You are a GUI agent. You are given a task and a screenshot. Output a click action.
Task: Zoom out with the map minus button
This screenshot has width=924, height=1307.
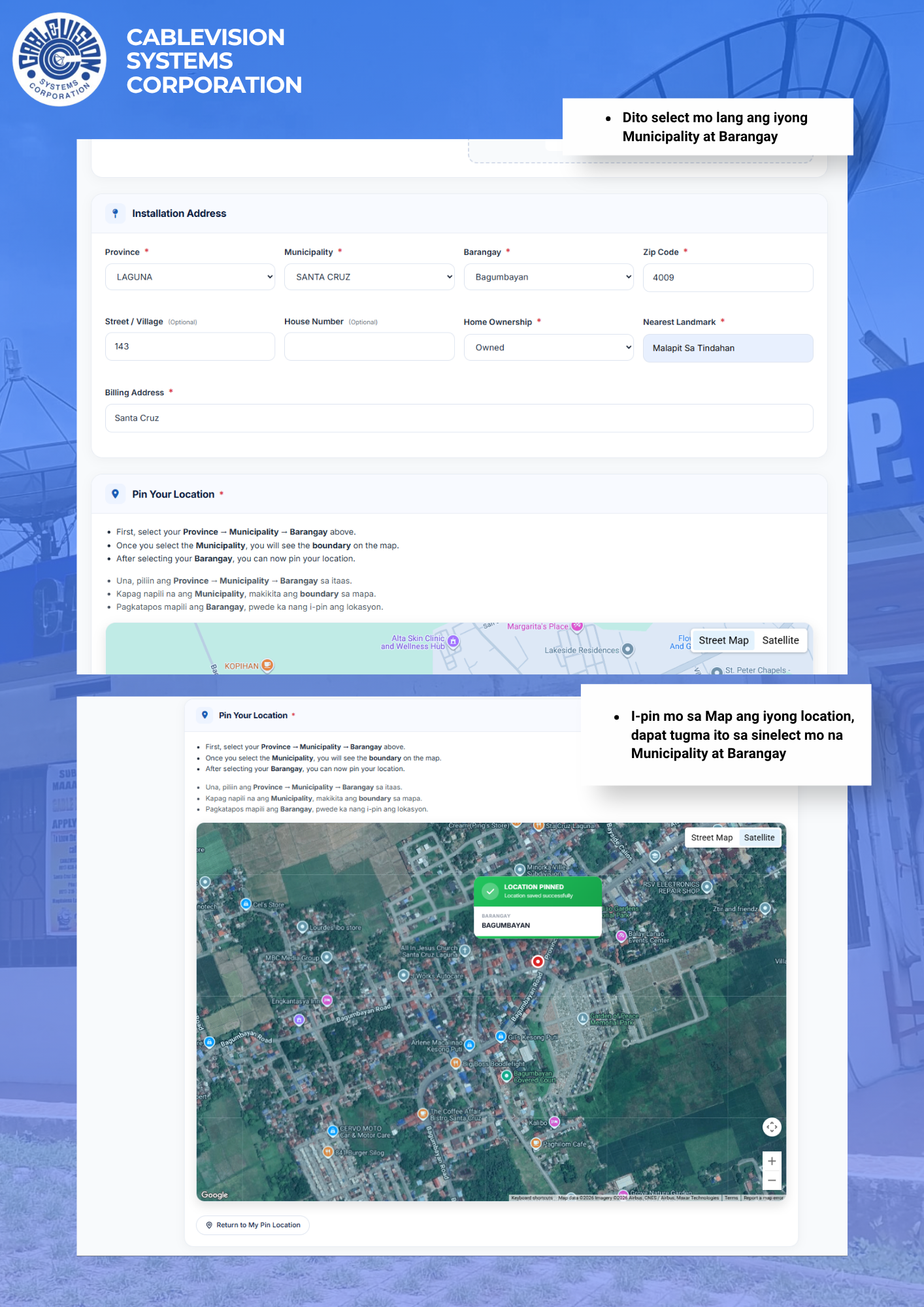(772, 1180)
